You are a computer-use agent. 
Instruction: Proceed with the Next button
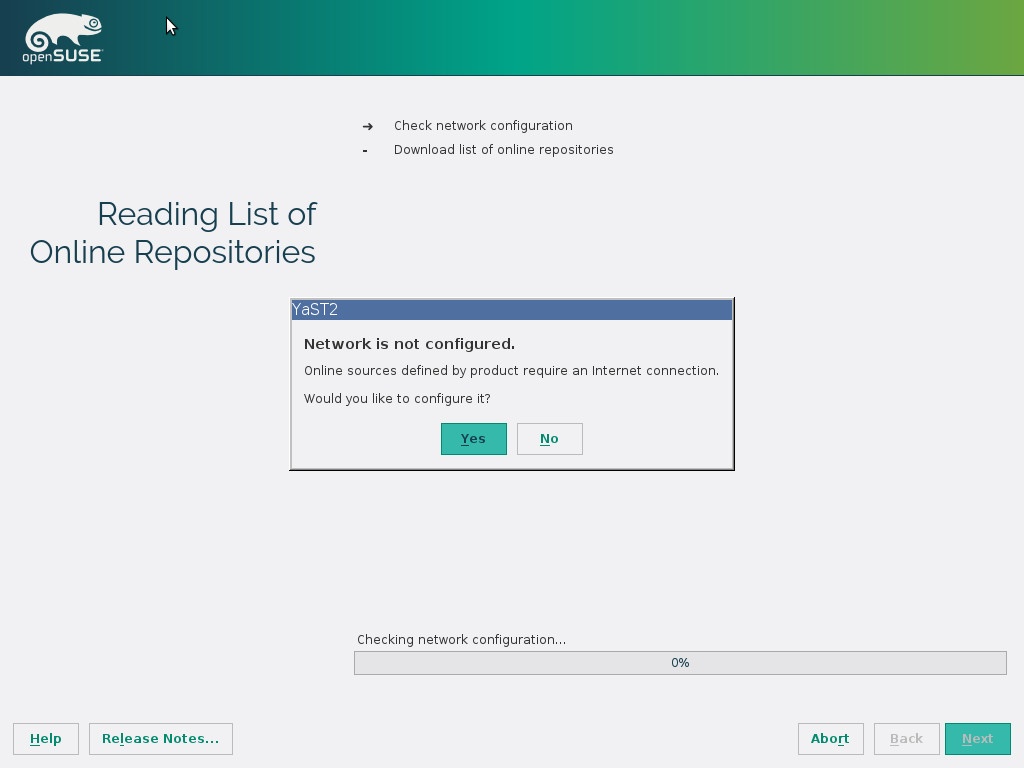977,739
